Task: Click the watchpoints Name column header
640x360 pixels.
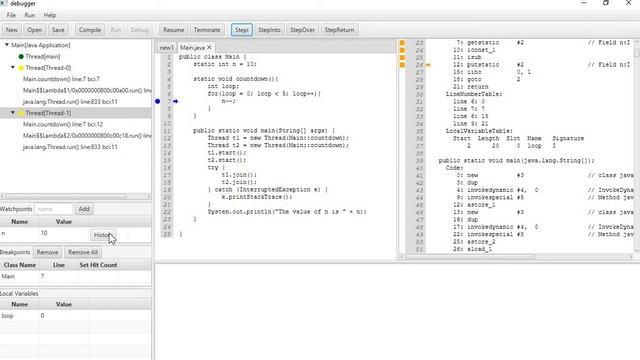Action: (x=20, y=222)
